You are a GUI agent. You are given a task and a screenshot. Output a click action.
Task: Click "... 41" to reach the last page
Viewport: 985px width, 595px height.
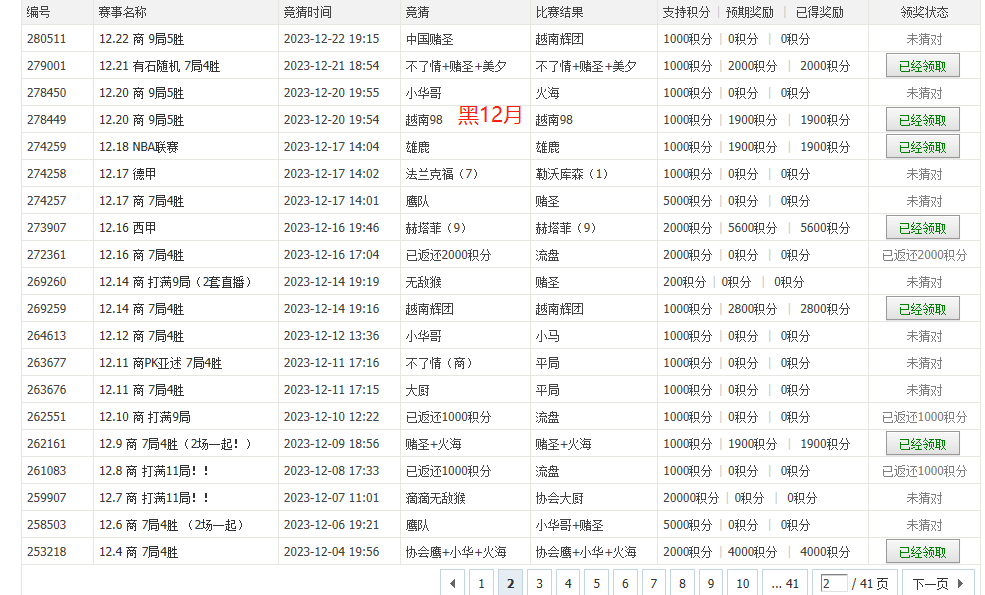coord(784,581)
